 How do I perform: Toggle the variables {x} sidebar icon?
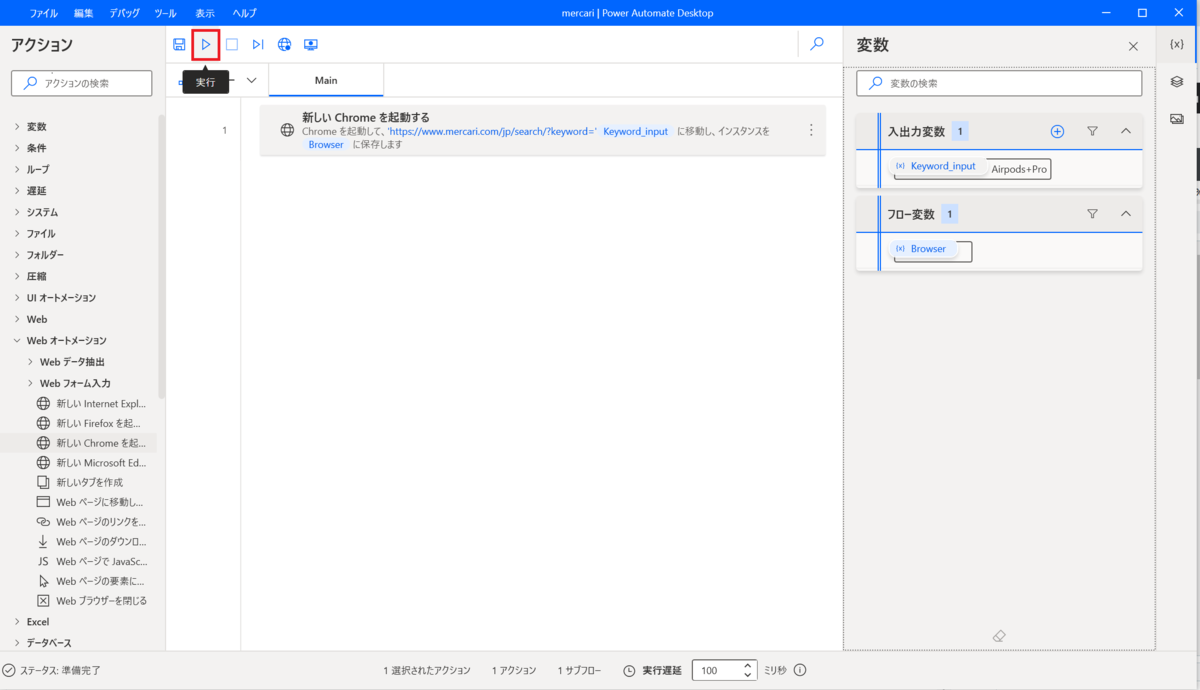pyautogui.click(x=1177, y=44)
